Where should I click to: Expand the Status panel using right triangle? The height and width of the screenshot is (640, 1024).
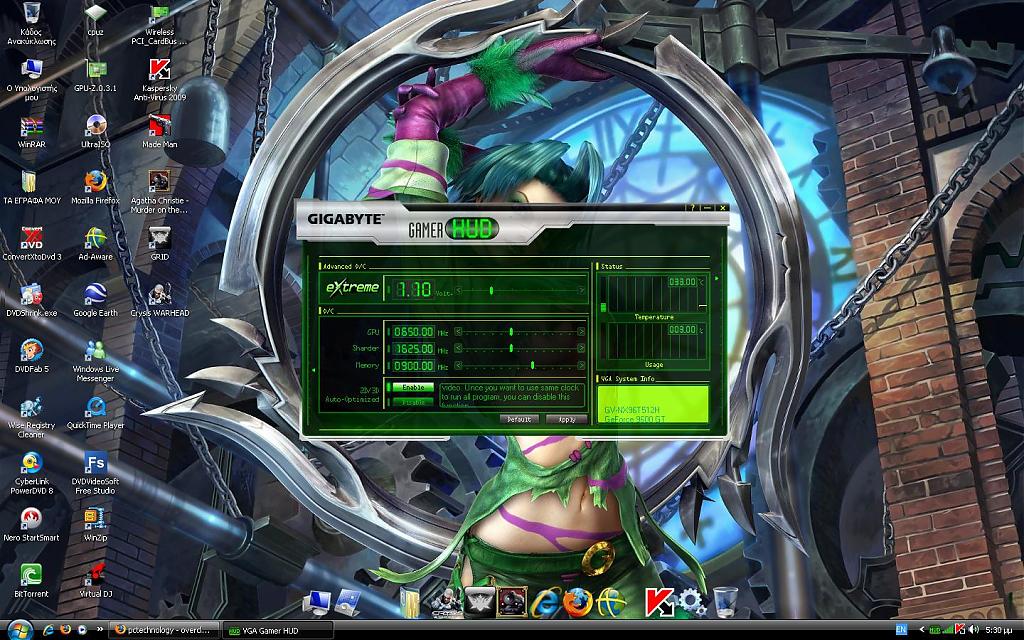point(717,279)
